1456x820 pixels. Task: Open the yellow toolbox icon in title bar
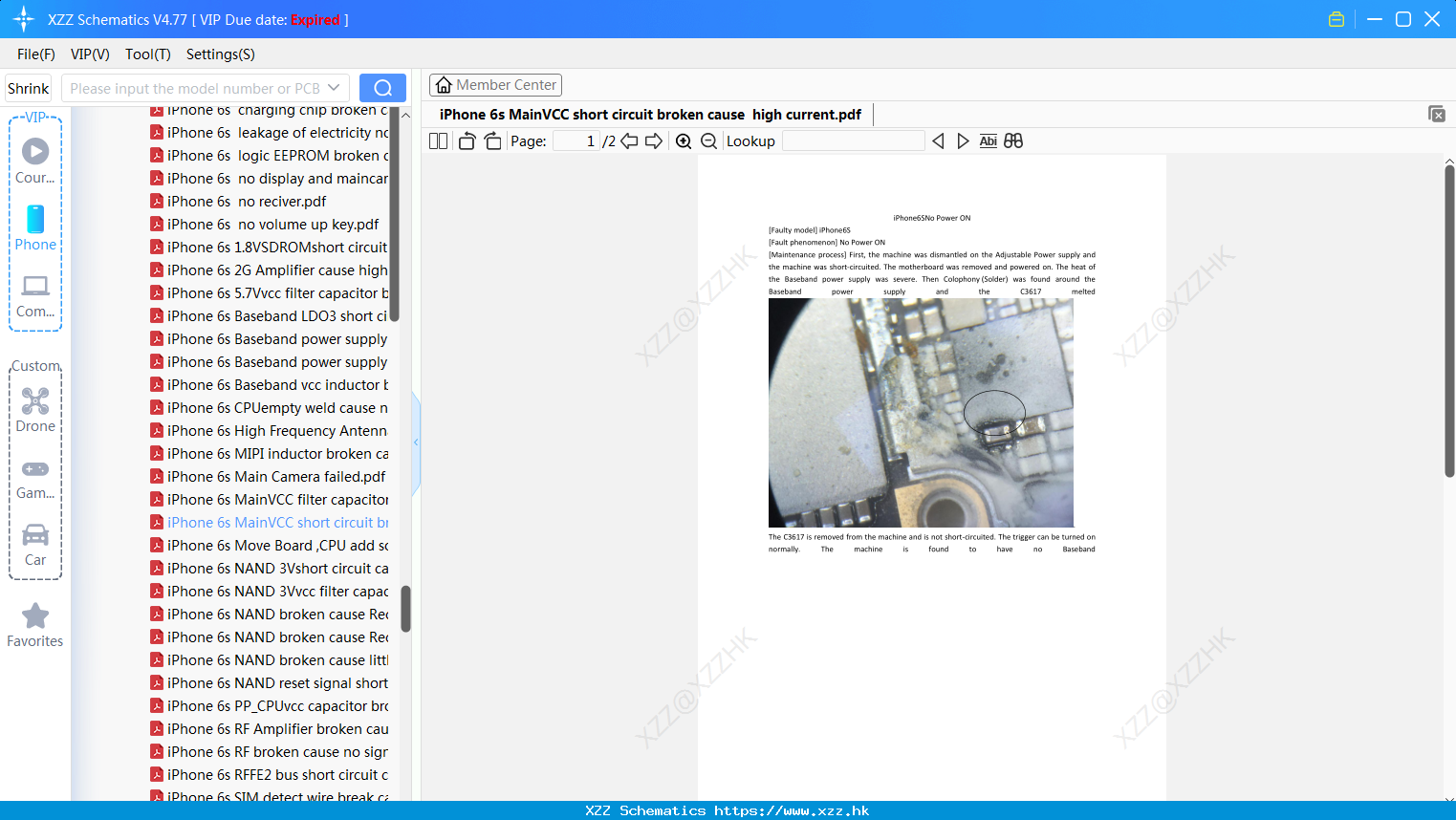[x=1336, y=19]
